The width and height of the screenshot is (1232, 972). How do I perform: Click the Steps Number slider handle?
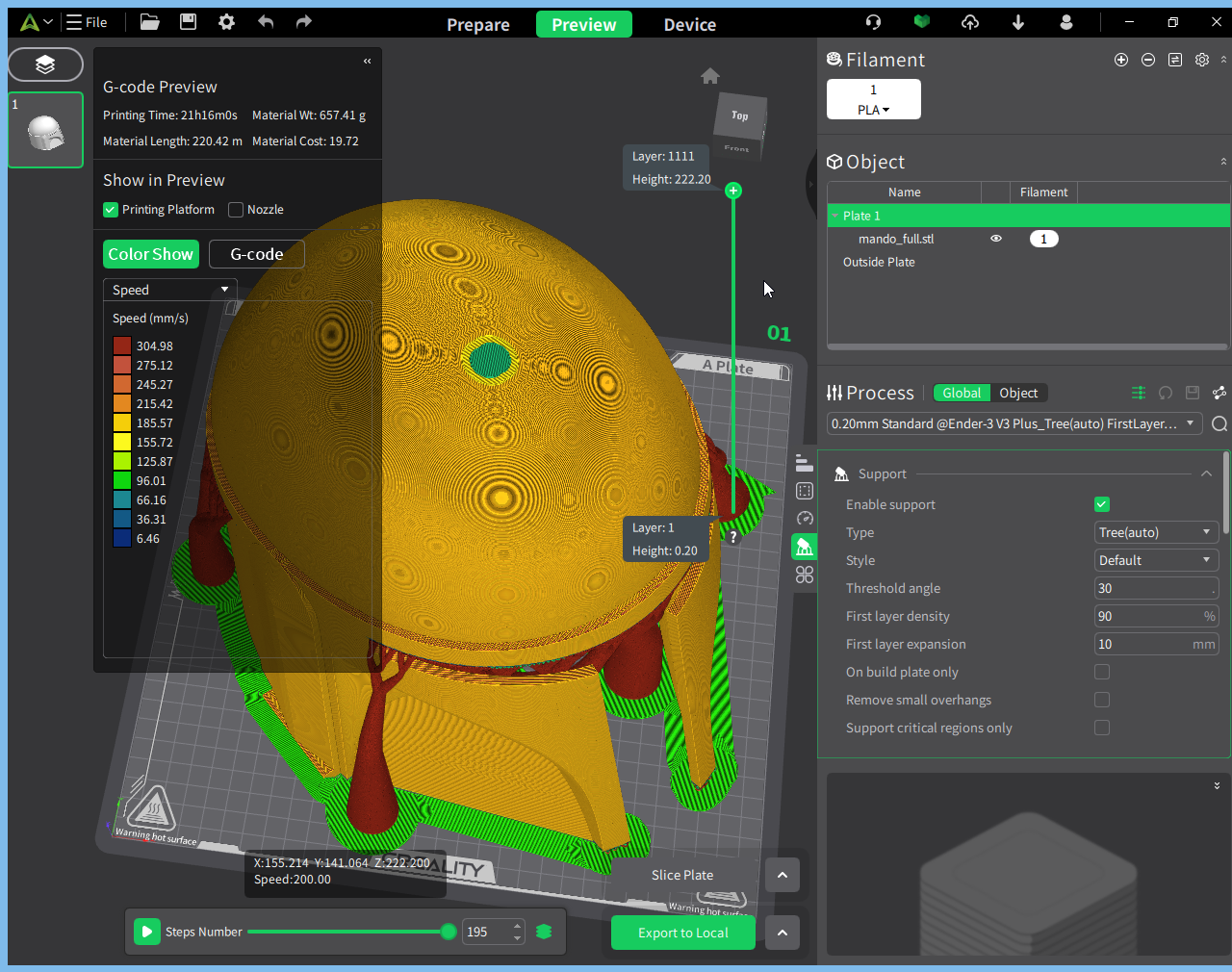449,932
